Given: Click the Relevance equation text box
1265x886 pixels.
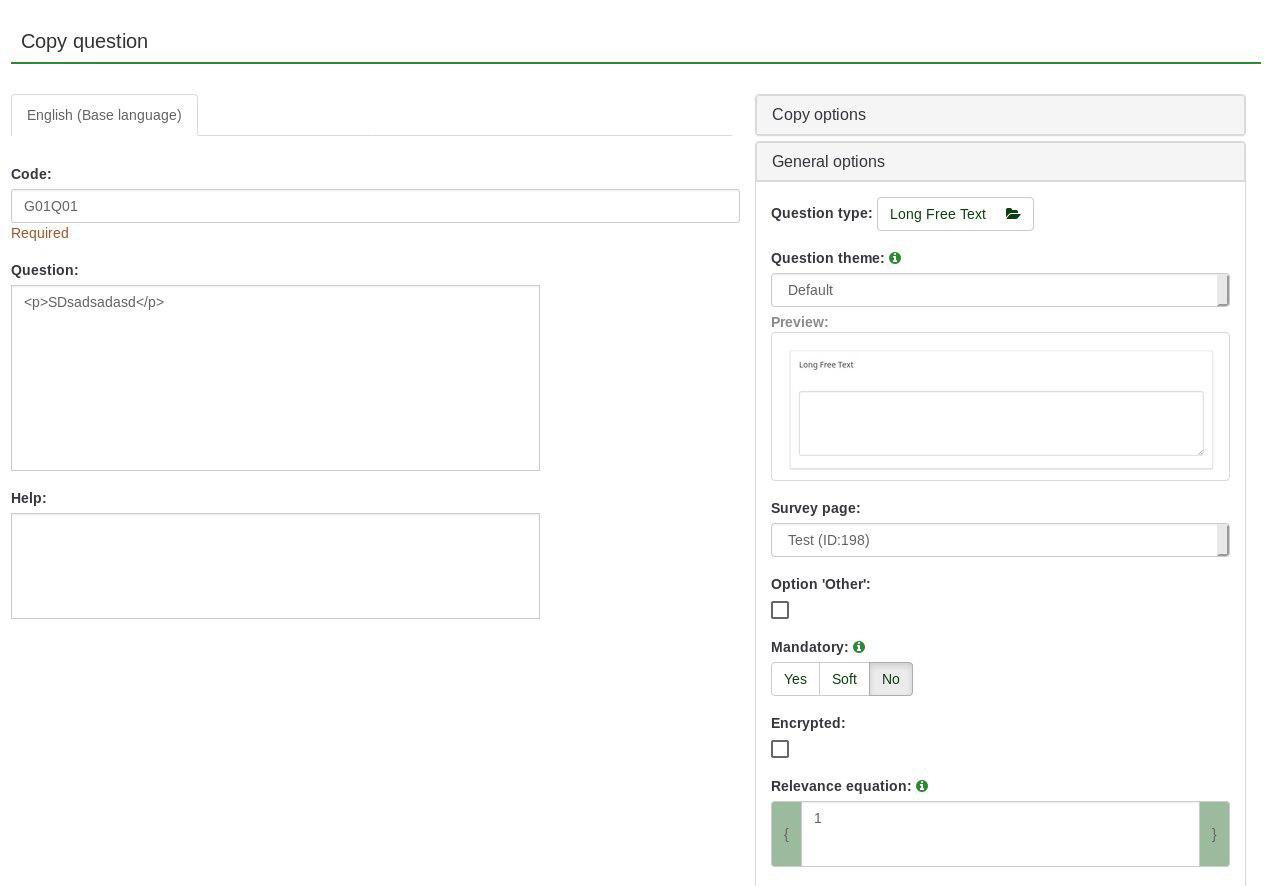Looking at the screenshot, I should [1000, 834].
